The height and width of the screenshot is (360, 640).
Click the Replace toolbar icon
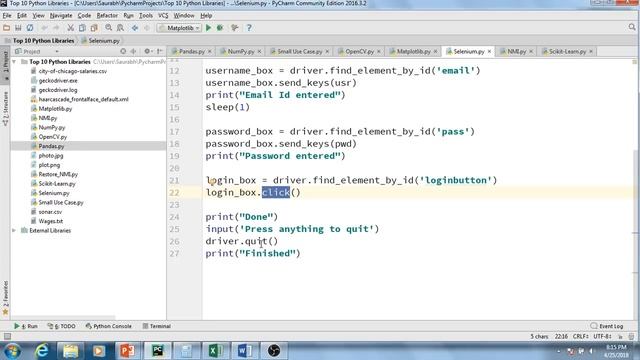[x=120, y=28]
